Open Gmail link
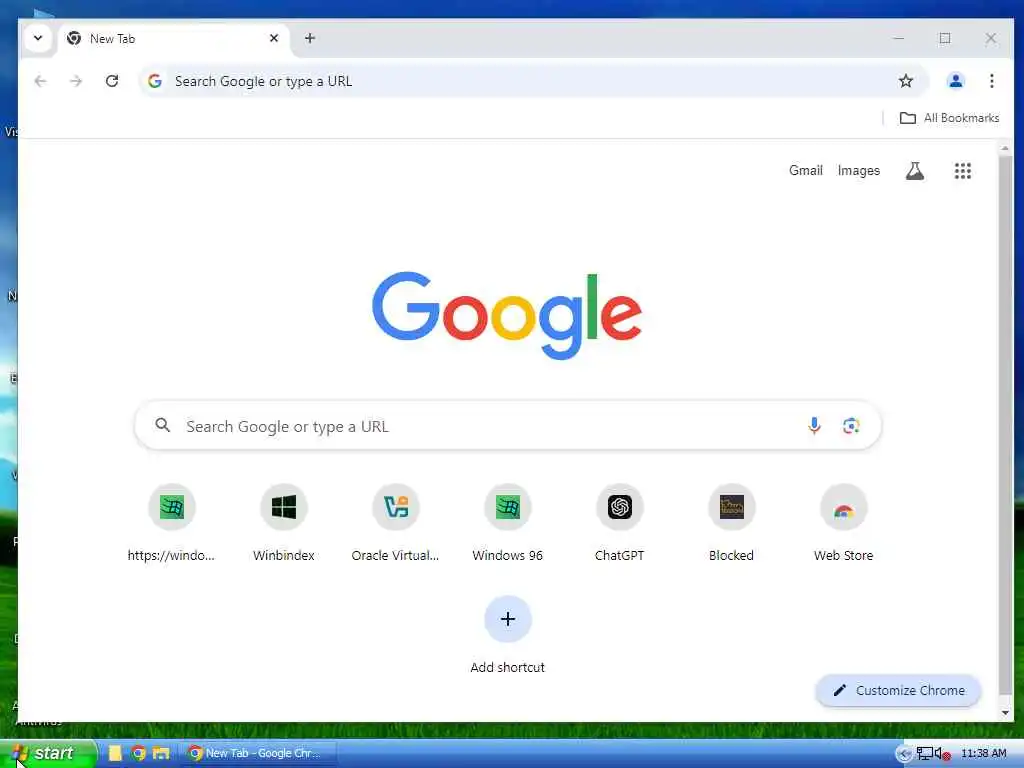Screen dimensions: 1024x768 [805, 170]
